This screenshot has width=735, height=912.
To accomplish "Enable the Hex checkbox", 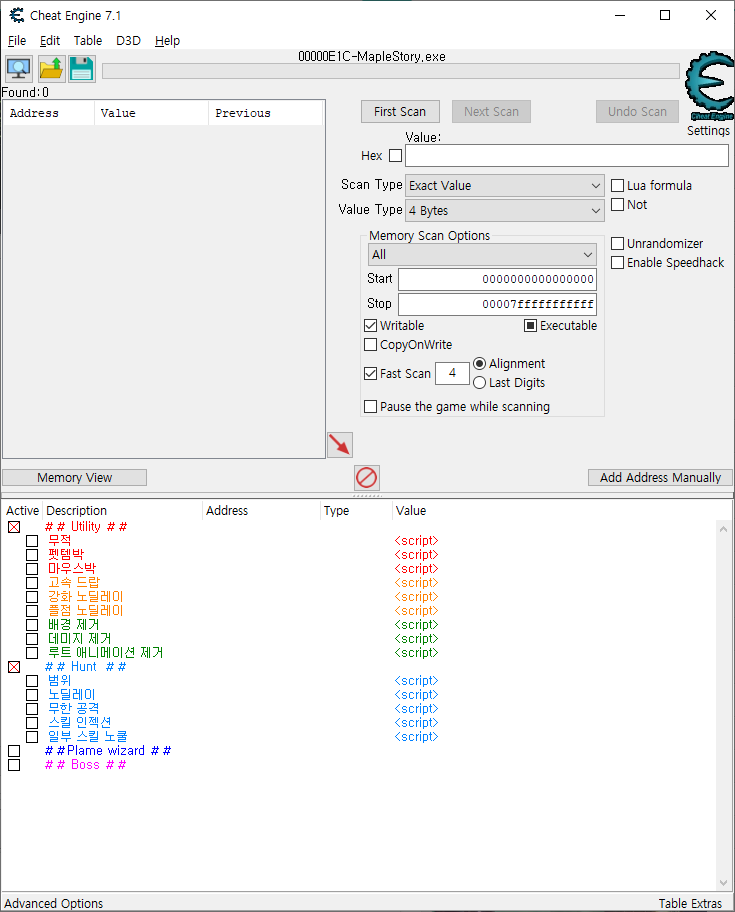I will [395, 156].
